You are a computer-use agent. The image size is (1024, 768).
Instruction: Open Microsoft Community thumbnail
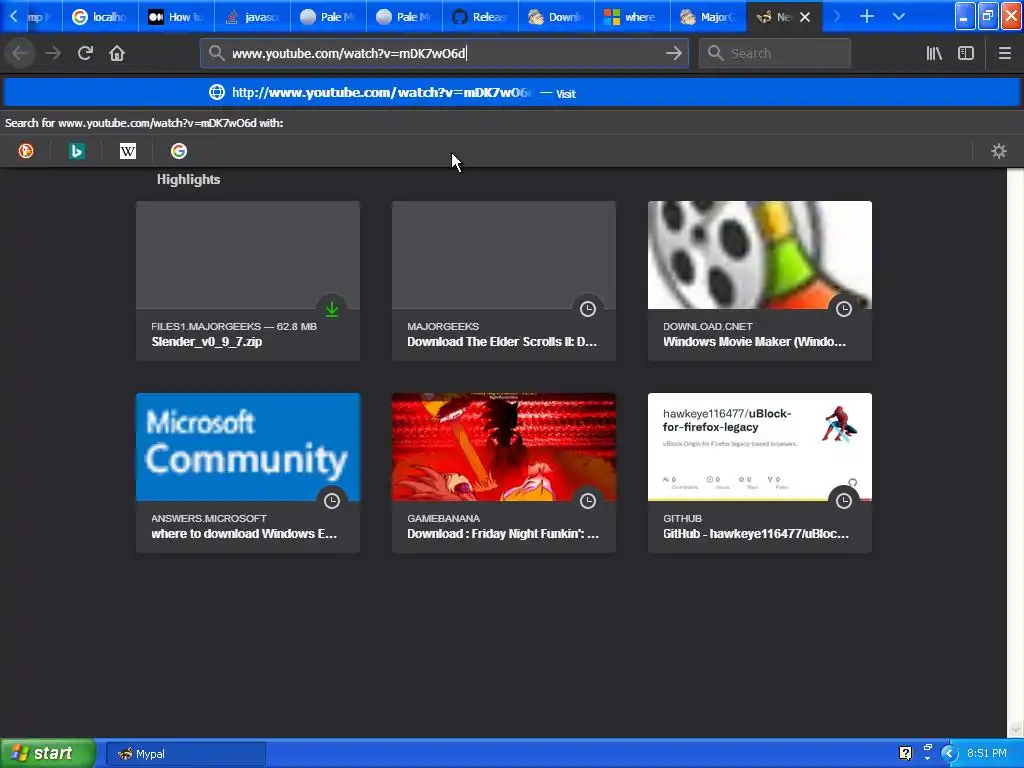tap(248, 447)
